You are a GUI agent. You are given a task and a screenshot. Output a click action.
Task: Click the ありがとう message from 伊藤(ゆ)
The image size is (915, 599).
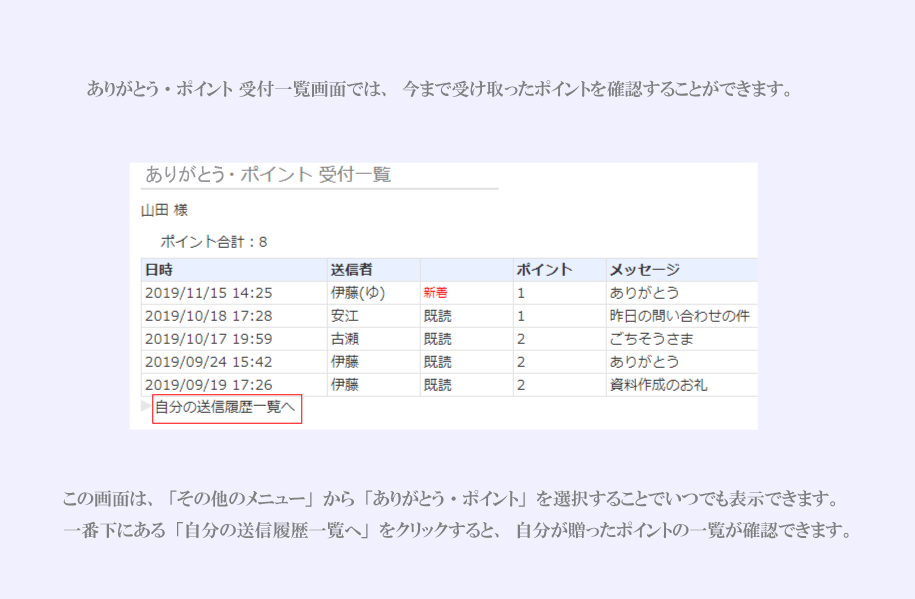644,293
